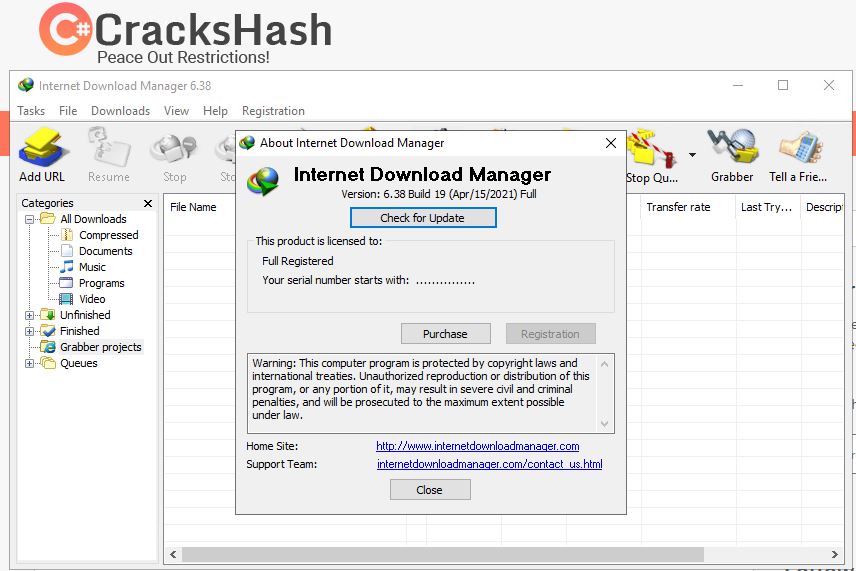Select the All Downloads folder
856x571 pixels.
pyautogui.click(x=93, y=219)
